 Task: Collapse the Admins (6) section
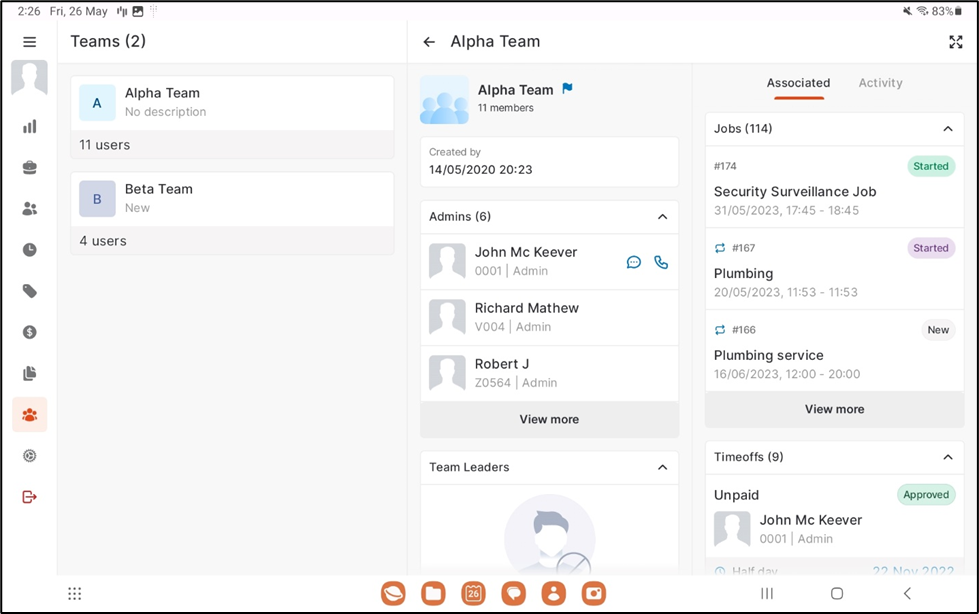(662, 217)
